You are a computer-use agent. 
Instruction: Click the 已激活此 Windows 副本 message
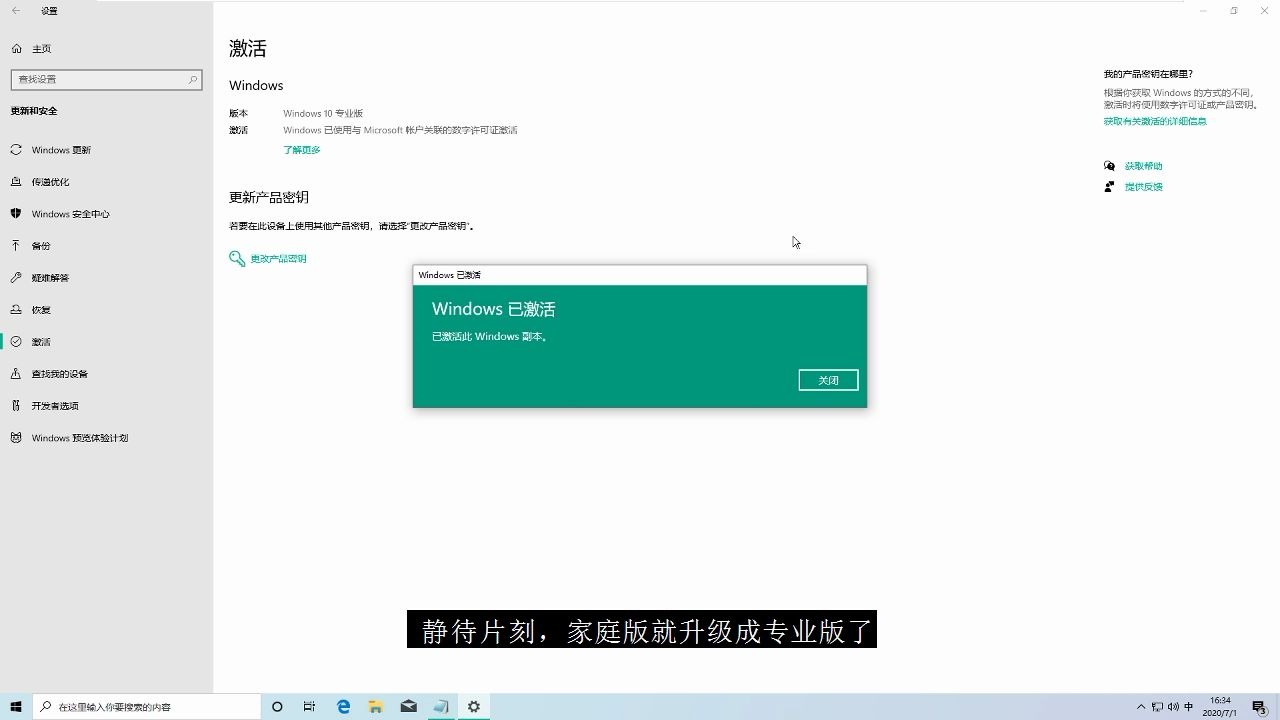490,337
